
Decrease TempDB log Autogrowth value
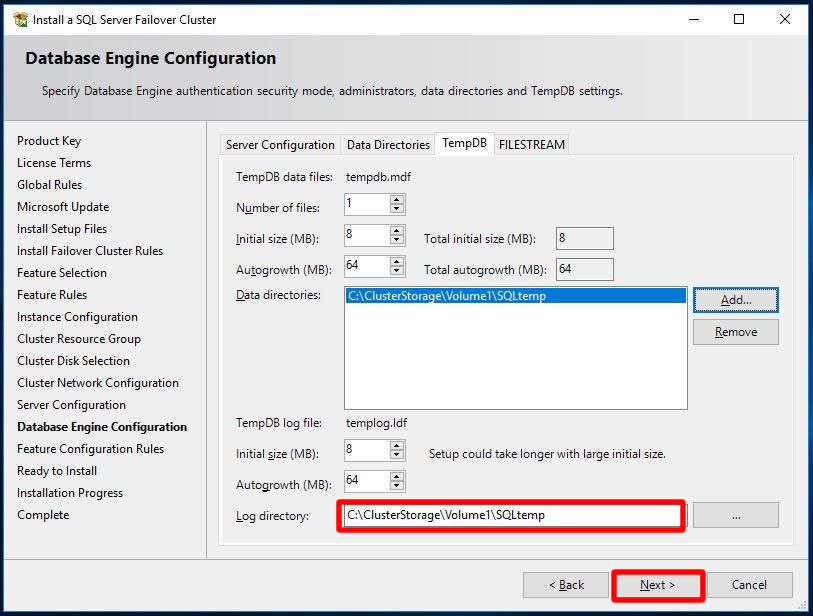[x=397, y=486]
